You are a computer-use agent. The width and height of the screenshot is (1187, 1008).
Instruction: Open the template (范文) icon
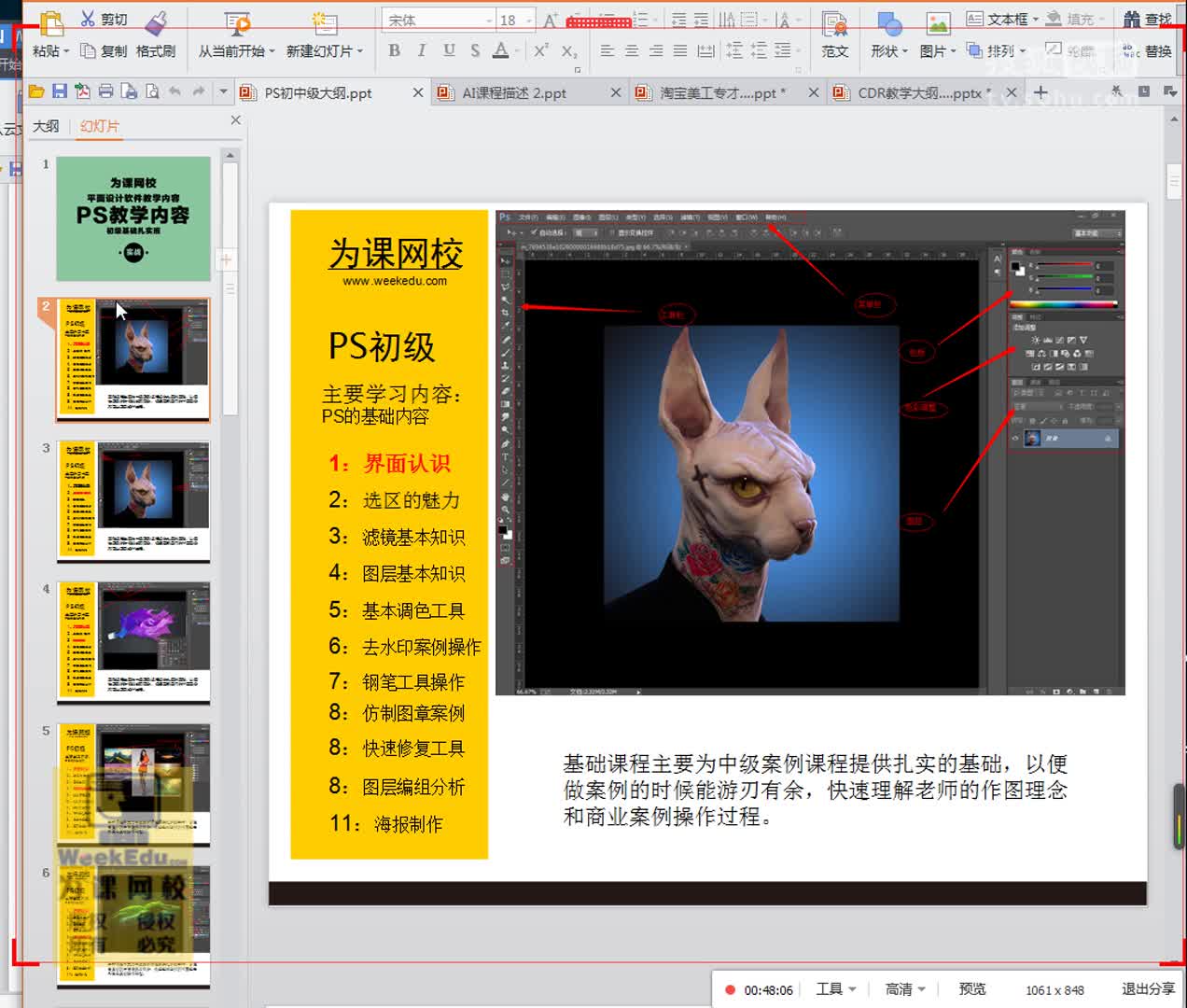pyautogui.click(x=834, y=22)
